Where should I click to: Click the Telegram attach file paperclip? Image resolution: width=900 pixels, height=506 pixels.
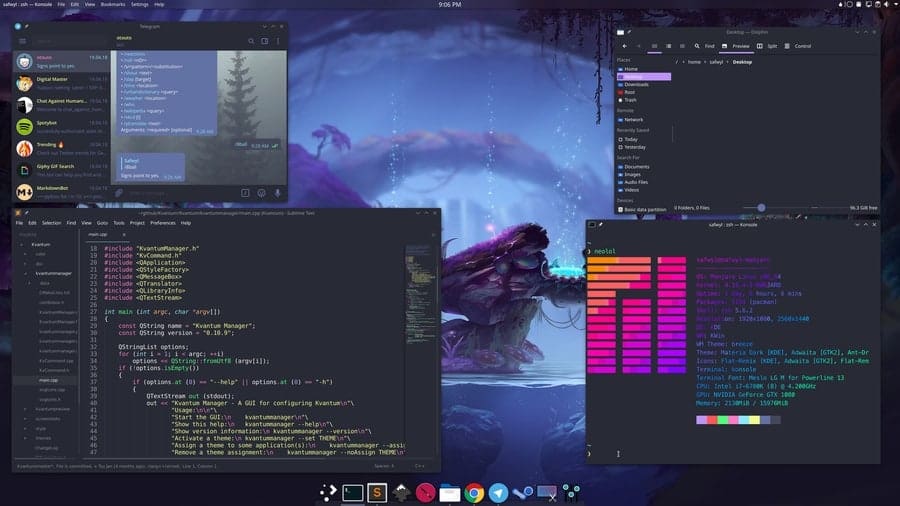(119, 193)
